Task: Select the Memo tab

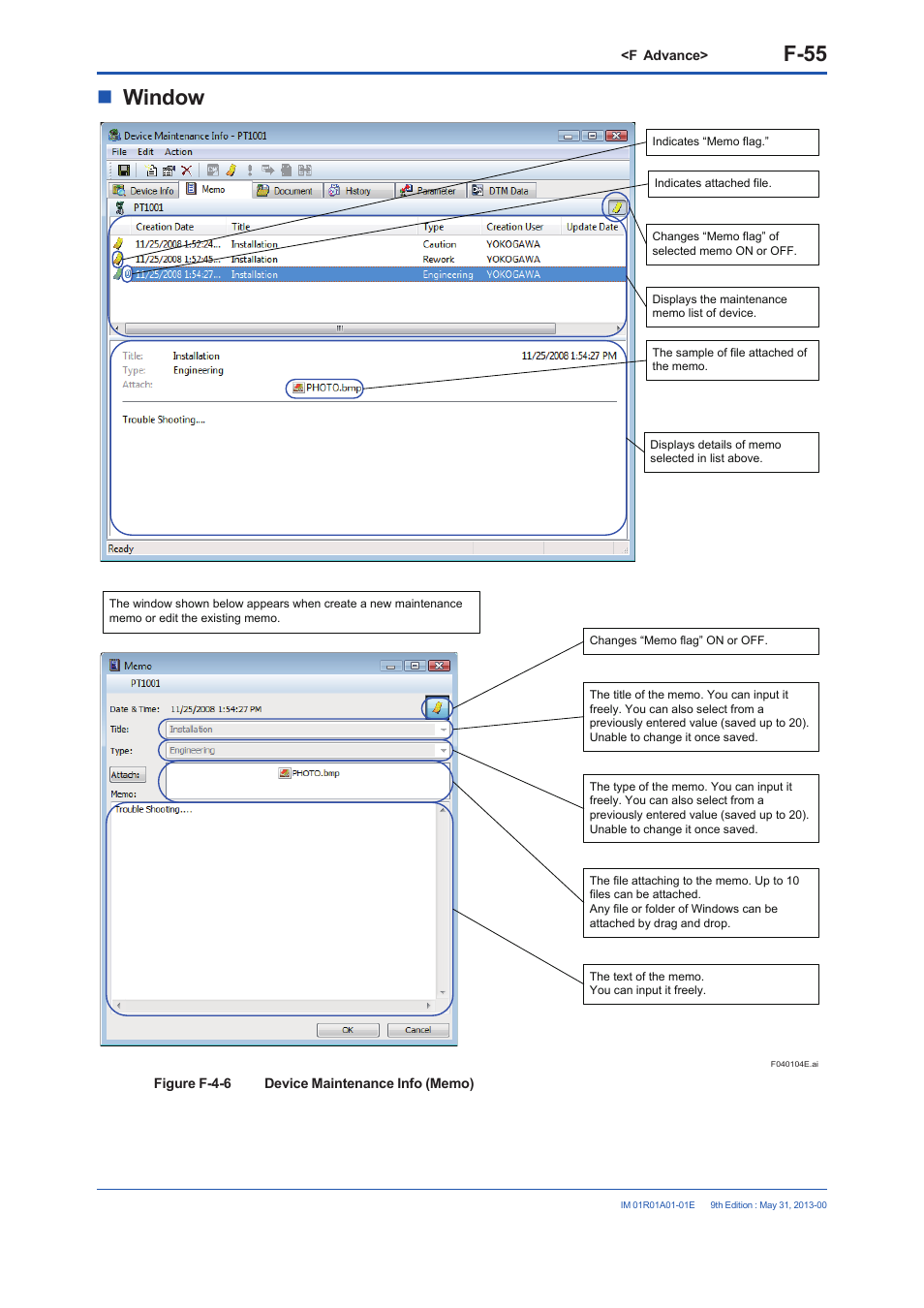Action: click(x=215, y=190)
